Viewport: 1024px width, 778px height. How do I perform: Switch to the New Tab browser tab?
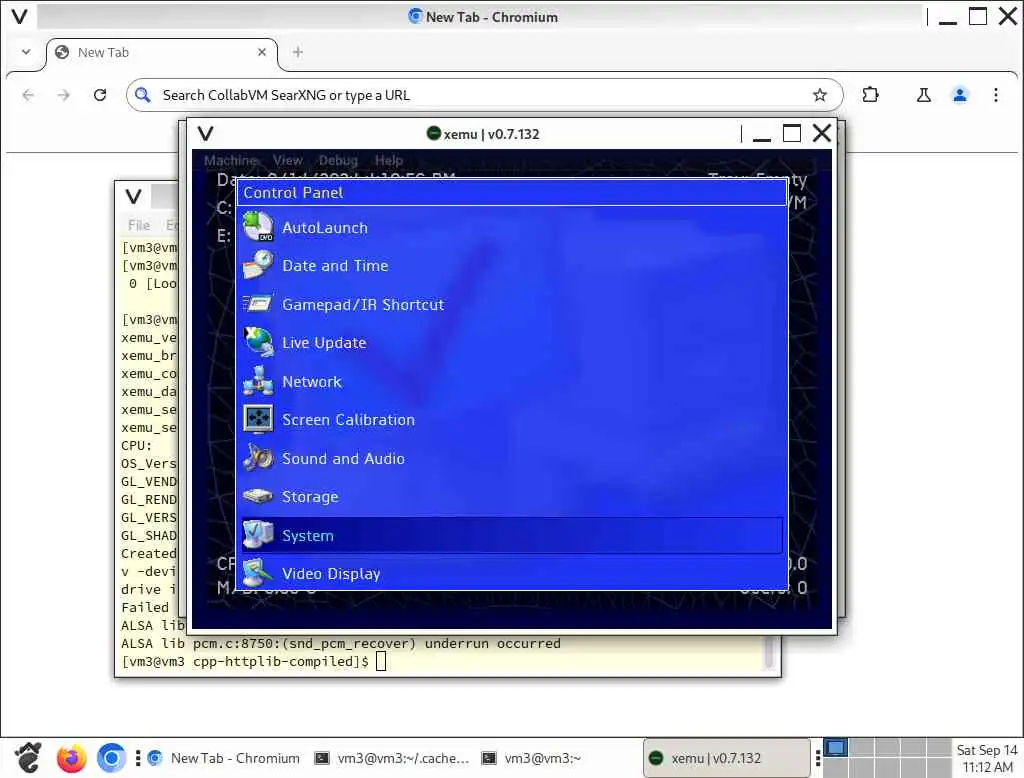point(162,52)
